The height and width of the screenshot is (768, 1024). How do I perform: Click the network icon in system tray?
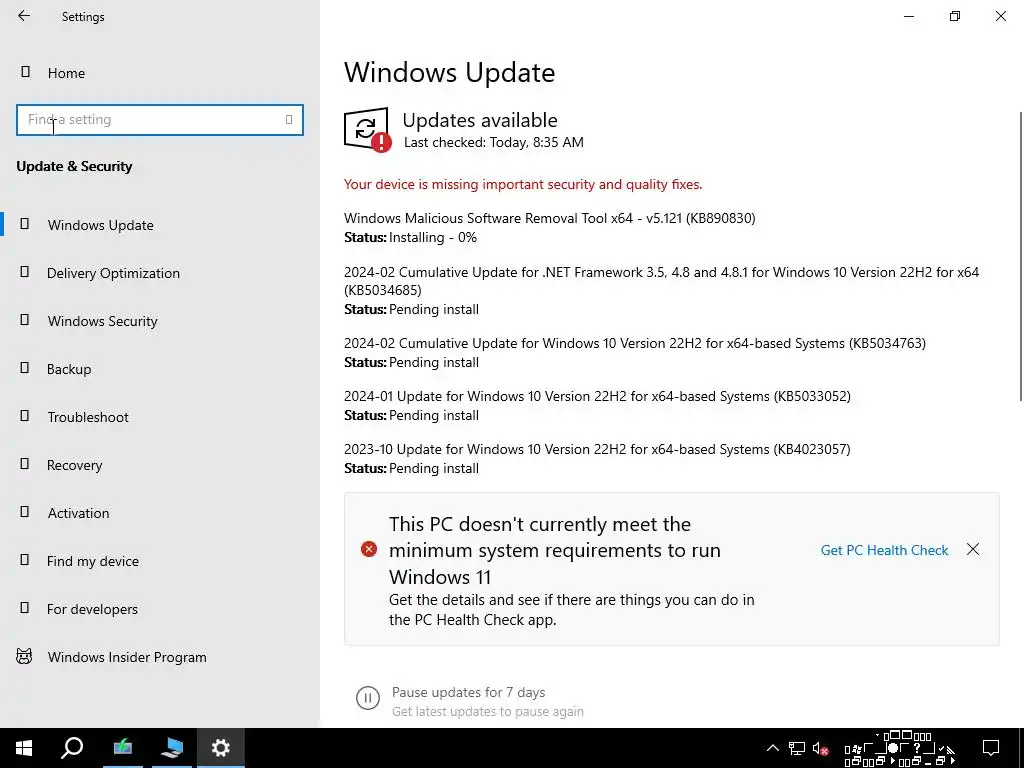point(797,748)
